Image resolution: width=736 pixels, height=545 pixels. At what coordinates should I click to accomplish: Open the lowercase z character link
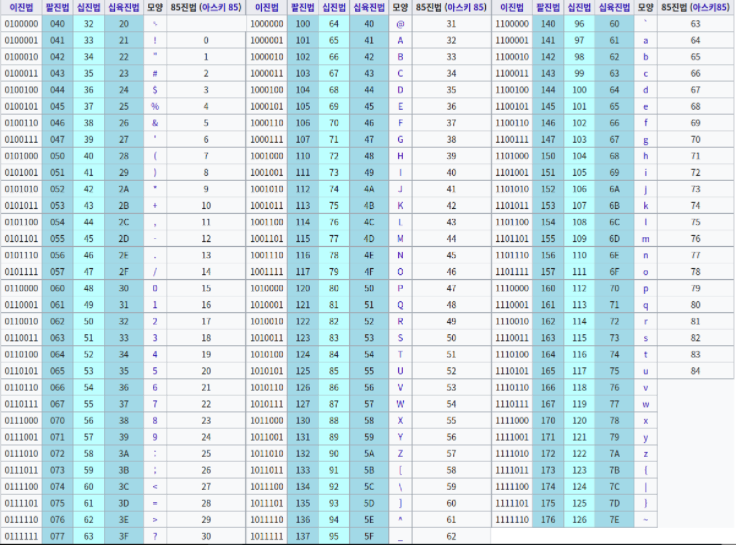coord(645,453)
